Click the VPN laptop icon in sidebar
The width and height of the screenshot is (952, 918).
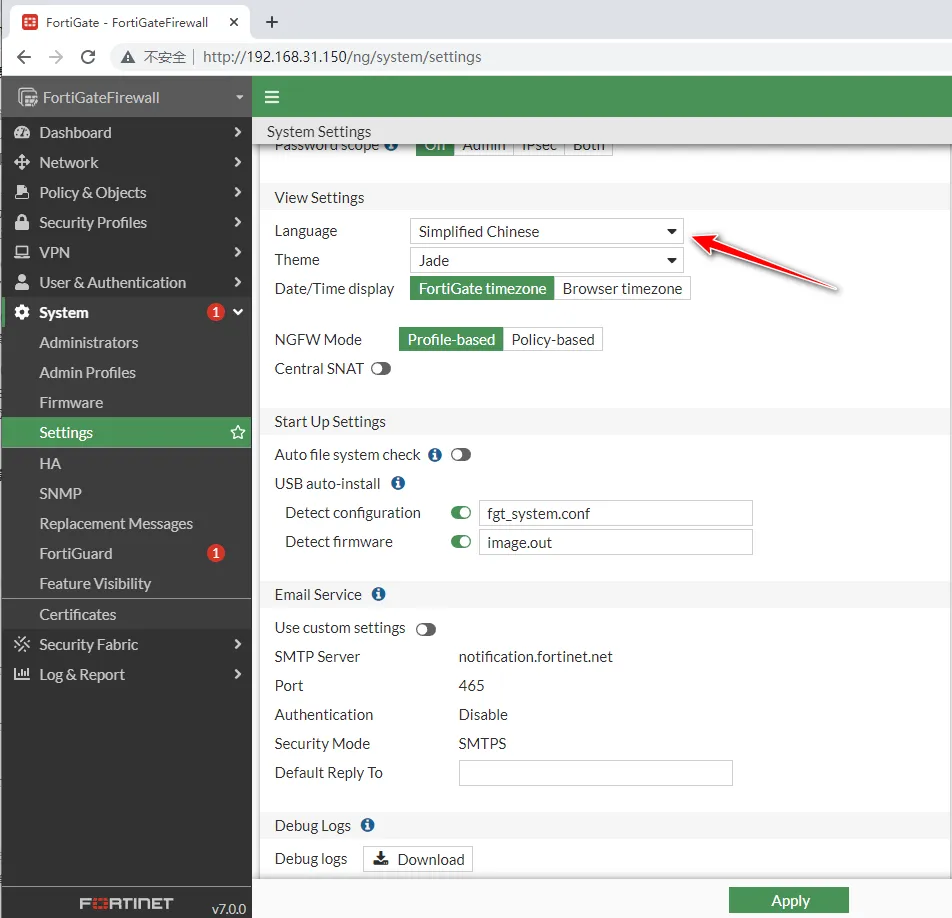point(22,252)
